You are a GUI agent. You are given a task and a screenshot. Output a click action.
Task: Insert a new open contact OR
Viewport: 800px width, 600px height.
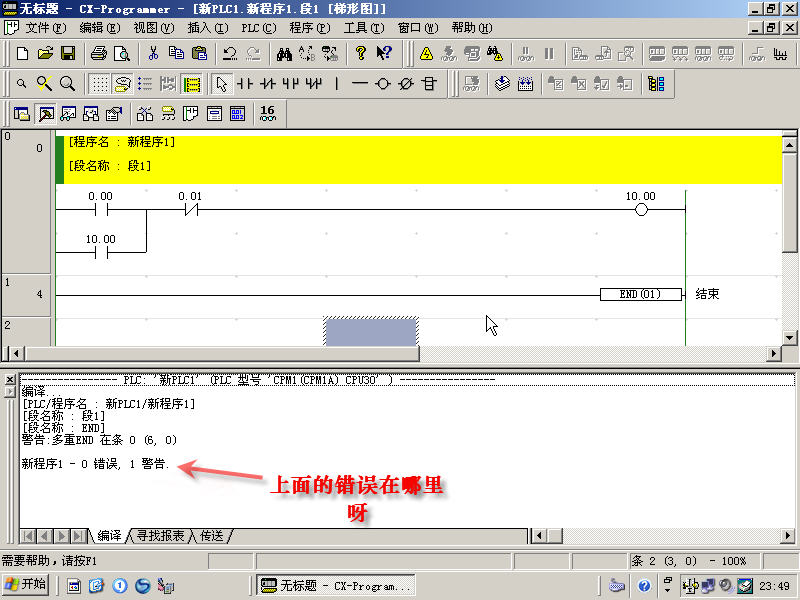pyautogui.click(x=290, y=84)
